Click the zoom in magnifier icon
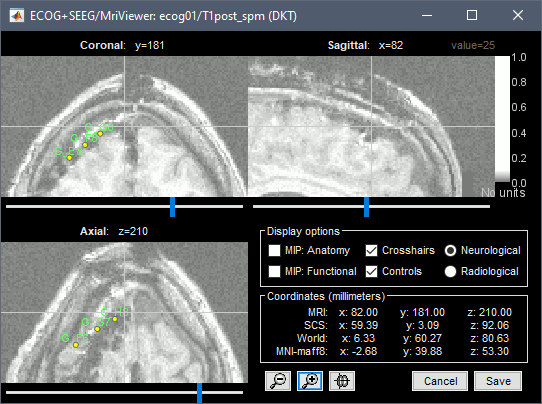This screenshot has width=542, height=404. coord(310,381)
